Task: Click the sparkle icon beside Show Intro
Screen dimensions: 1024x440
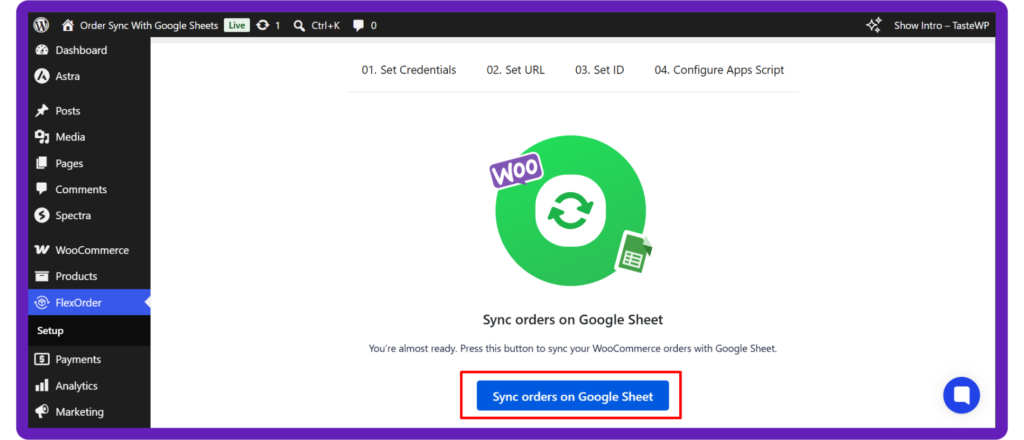Action: pyautogui.click(x=874, y=25)
